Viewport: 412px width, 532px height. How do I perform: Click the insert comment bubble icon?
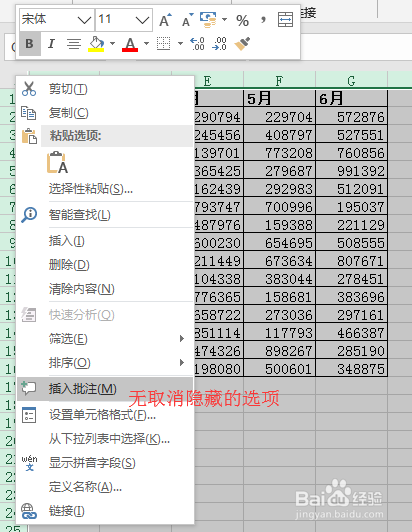[x=29, y=388]
